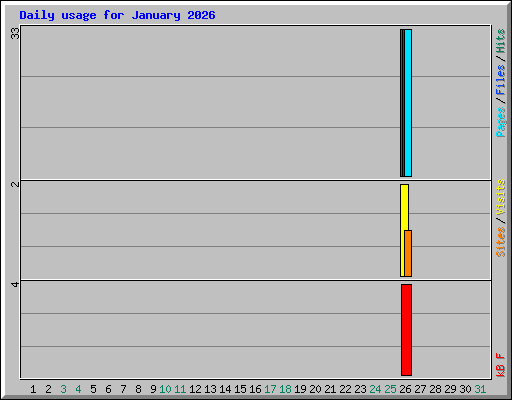This screenshot has width=512, height=400.
Task: Click the yellow Visits bar for day 26
Action: [x=403, y=230]
